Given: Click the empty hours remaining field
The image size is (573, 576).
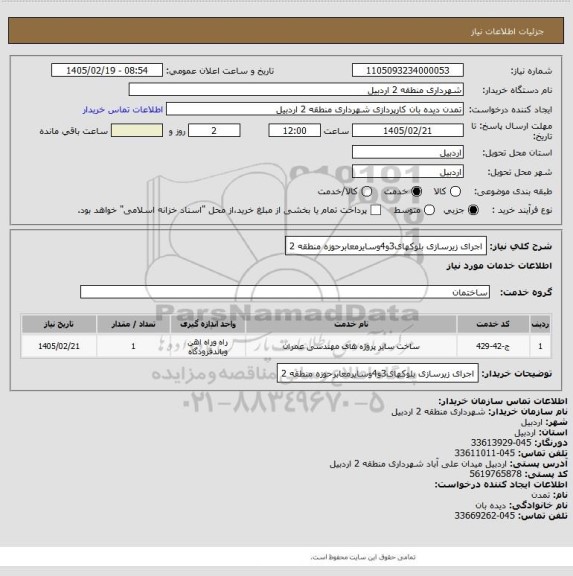Looking at the screenshot, I should (x=137, y=130).
